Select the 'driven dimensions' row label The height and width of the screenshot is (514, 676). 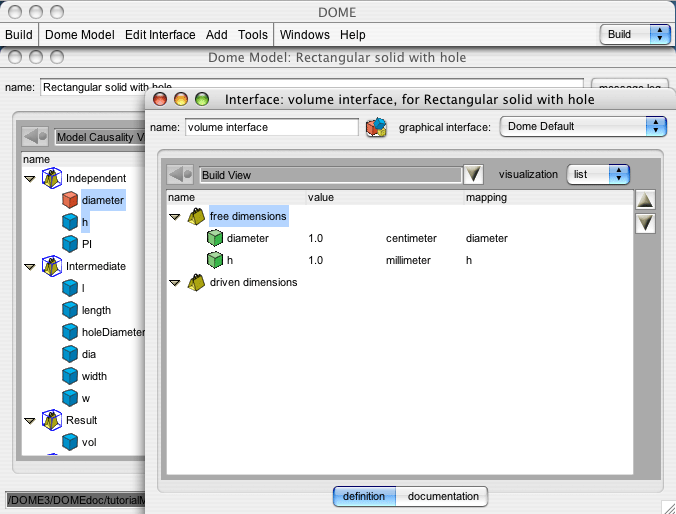[x=254, y=282]
